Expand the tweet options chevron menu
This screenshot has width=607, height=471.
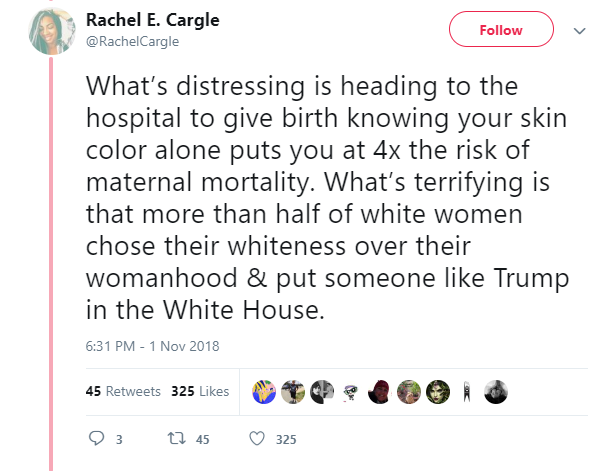coord(579,31)
